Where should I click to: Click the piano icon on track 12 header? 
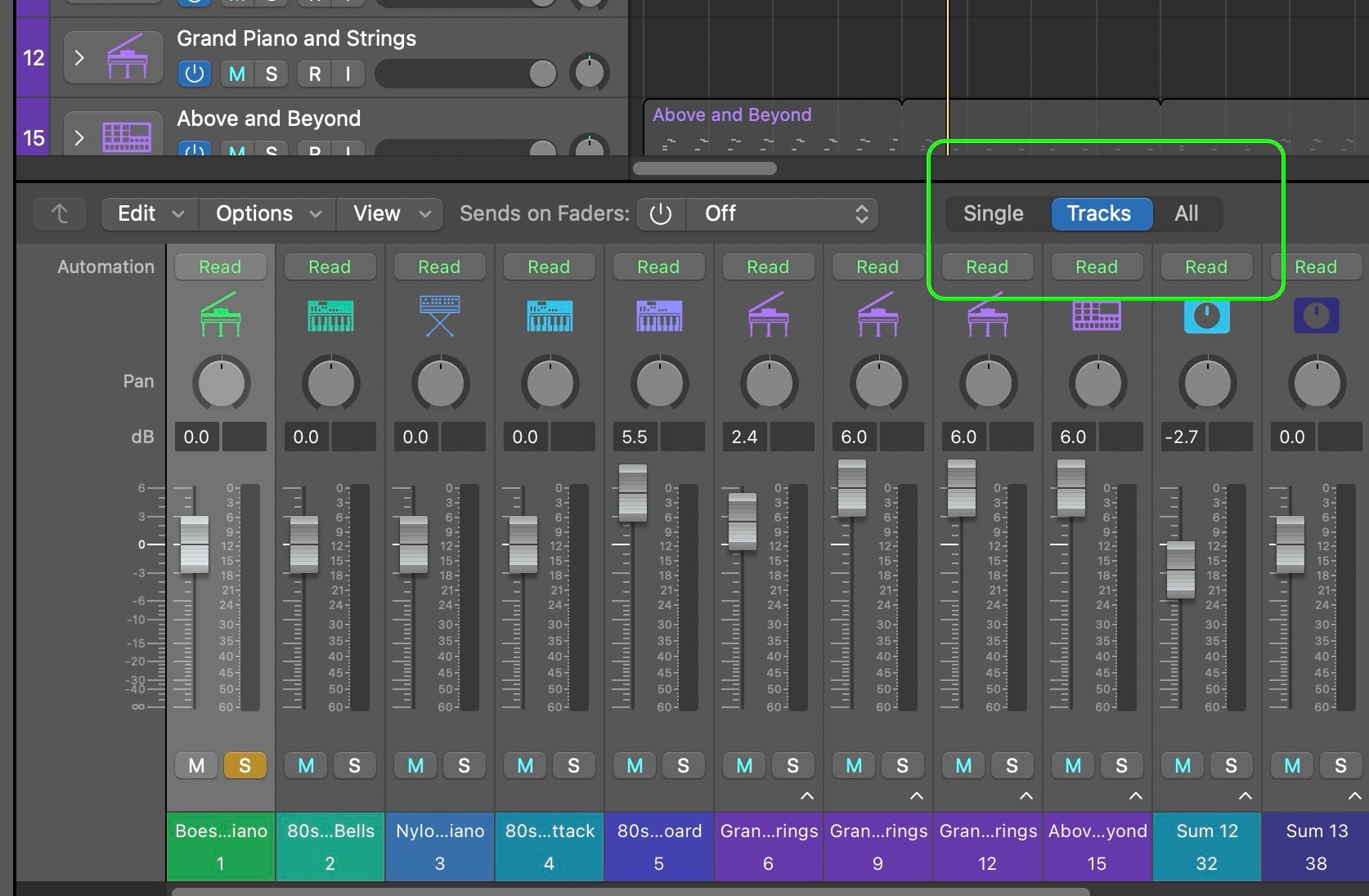[127, 57]
